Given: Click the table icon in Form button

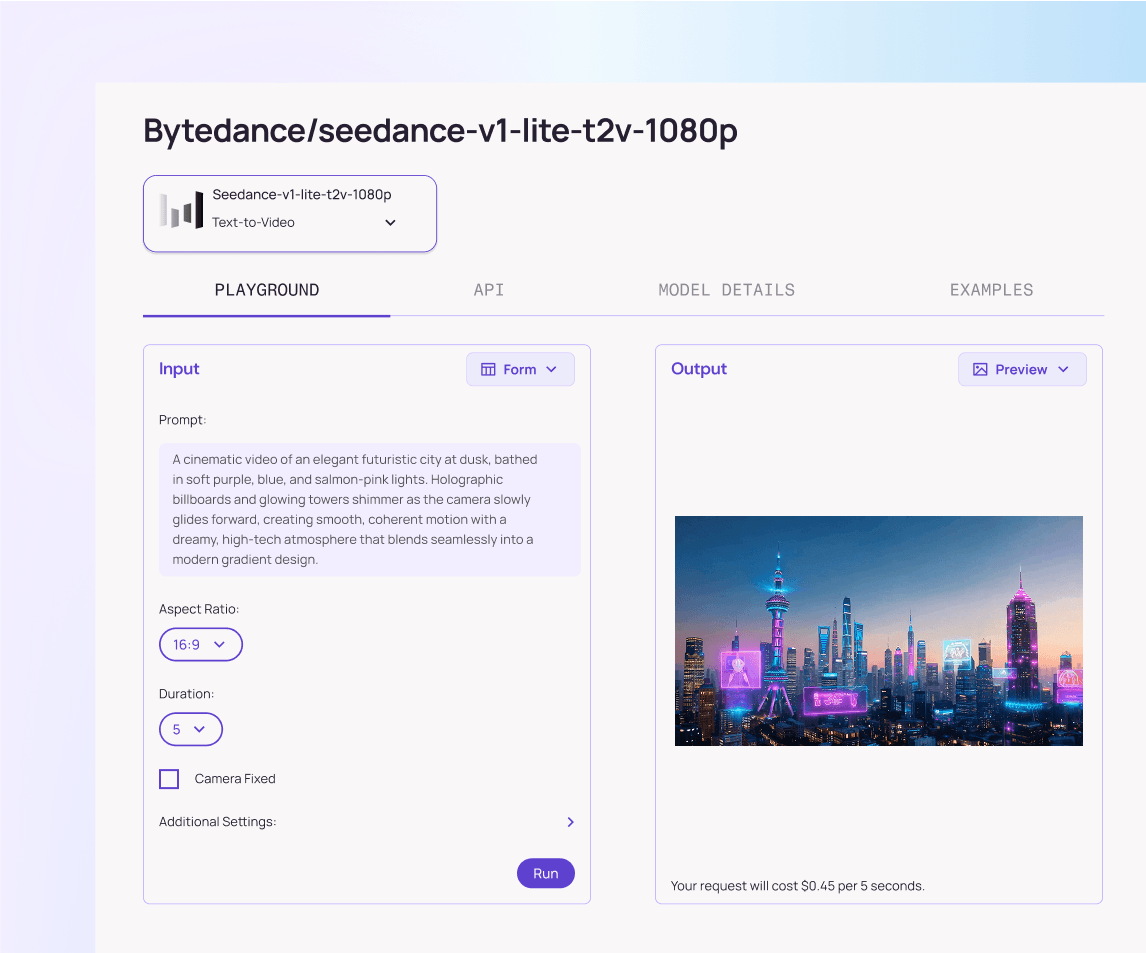Looking at the screenshot, I should (488, 369).
